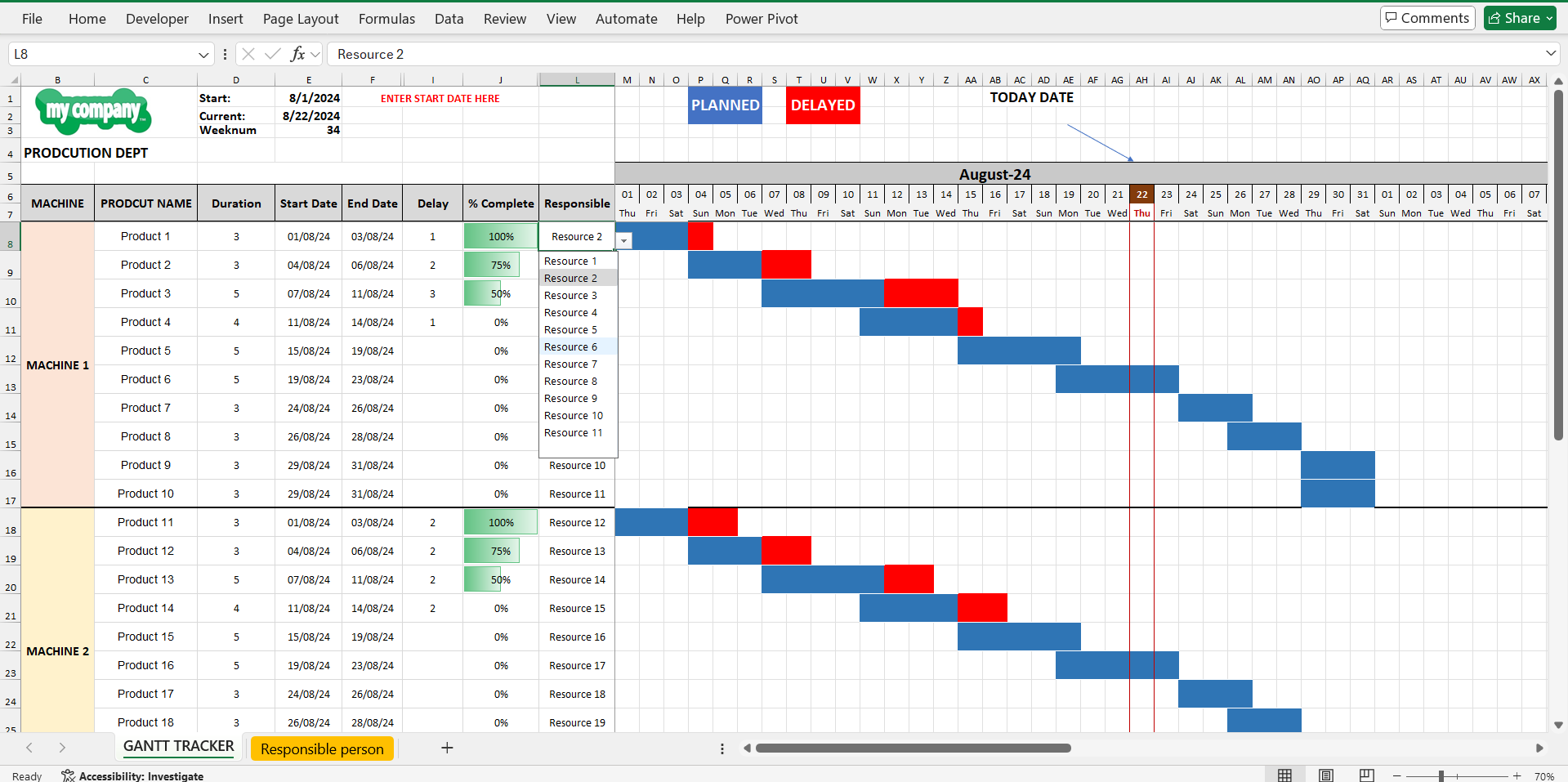Click the Insert Function fx icon
Image resolution: width=1568 pixels, height=782 pixels.
coord(297,54)
